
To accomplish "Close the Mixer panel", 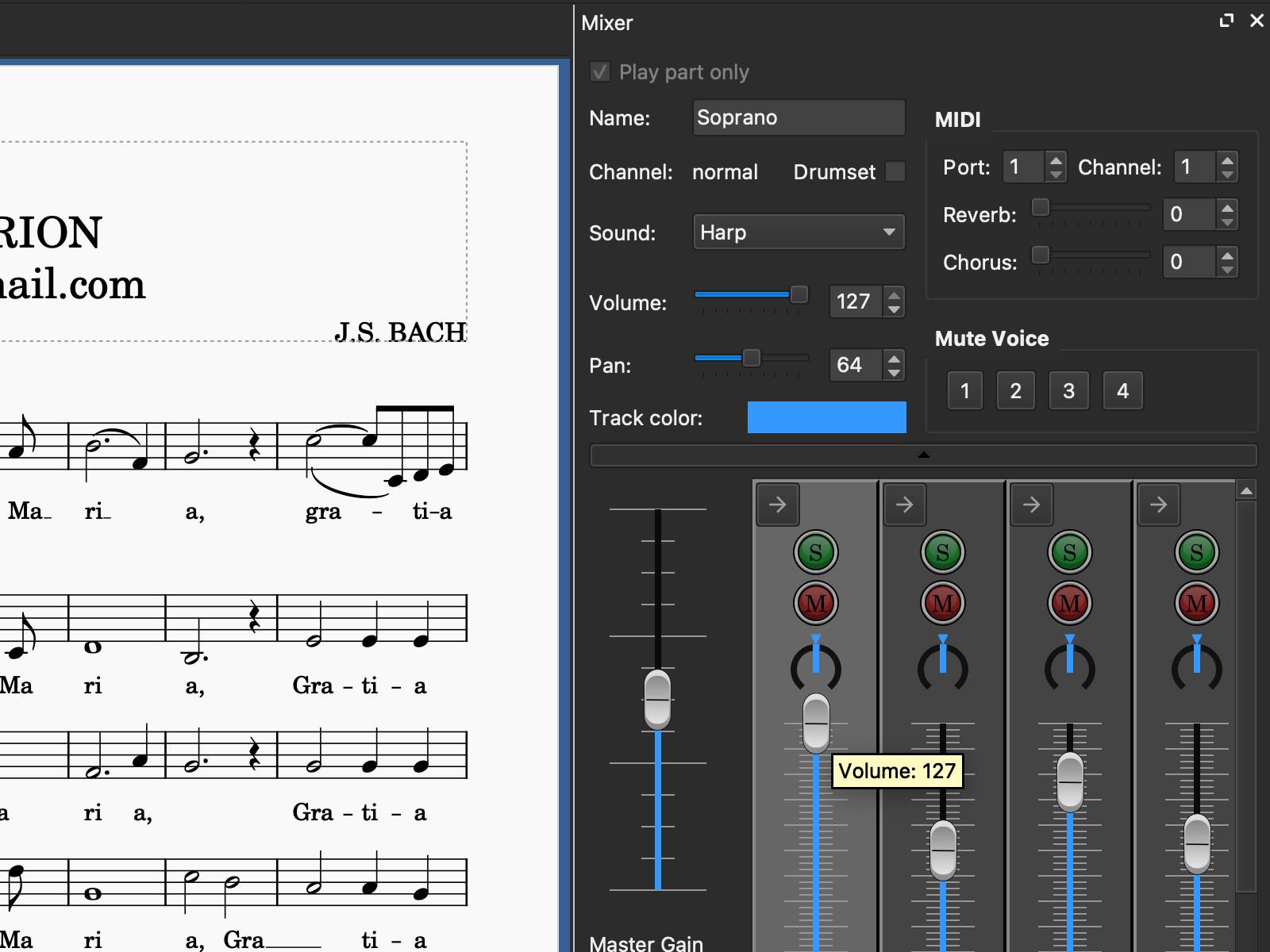I will click(x=1257, y=21).
